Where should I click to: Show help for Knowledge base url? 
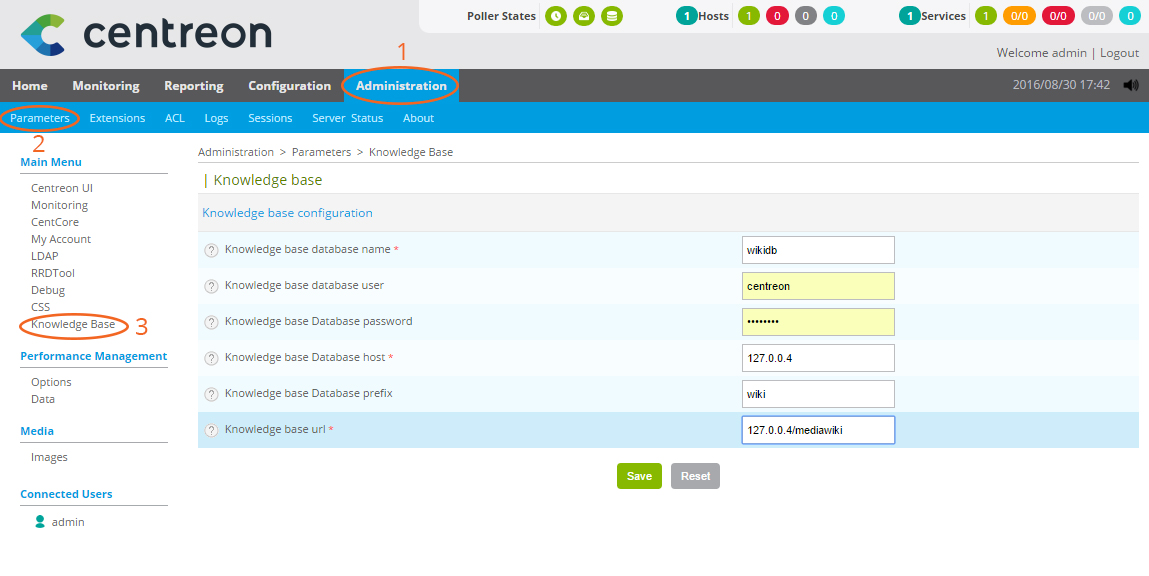(211, 430)
